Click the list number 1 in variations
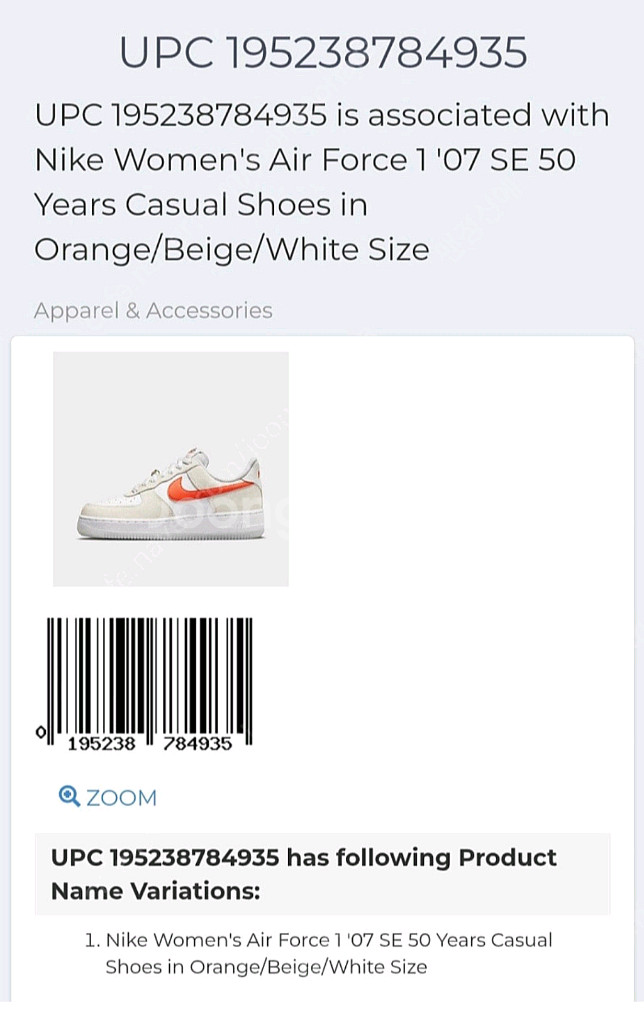The image size is (644, 1024). [x=92, y=940]
